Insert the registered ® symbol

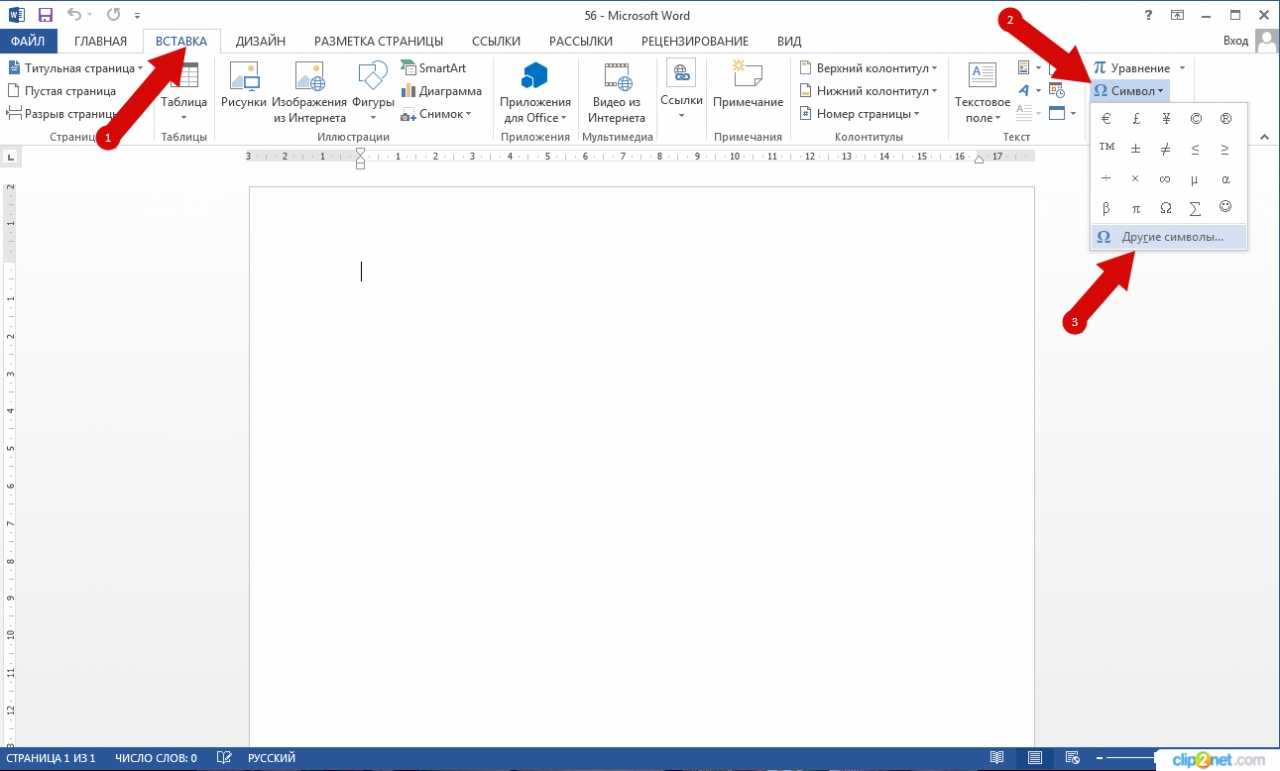pyautogui.click(x=1226, y=119)
